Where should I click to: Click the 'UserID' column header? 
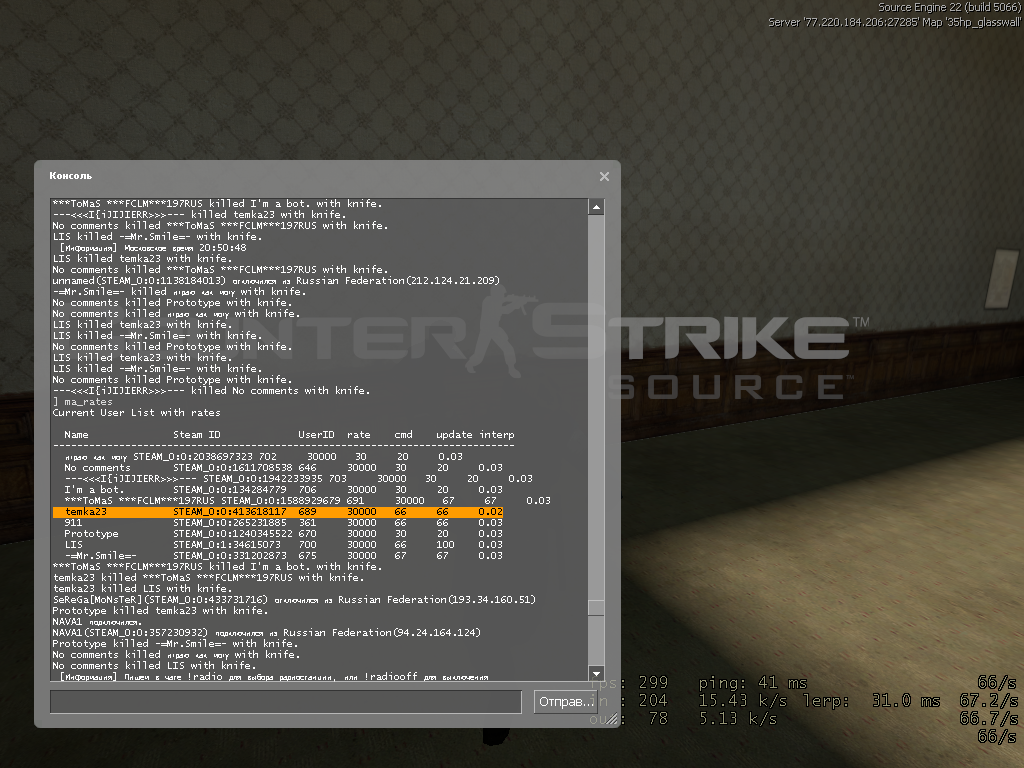click(x=316, y=435)
